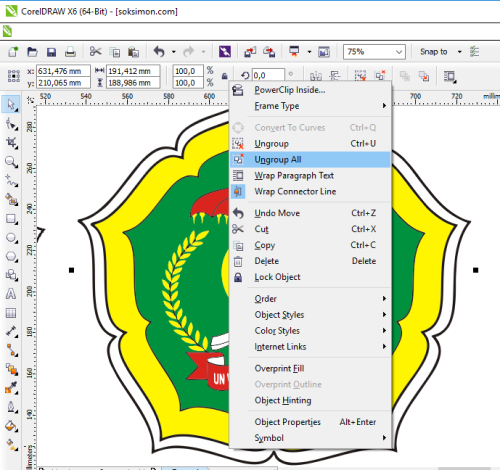Viewport: 500px width, 470px height.
Task: Expand the Symbol submenu
Action: (x=310, y=438)
